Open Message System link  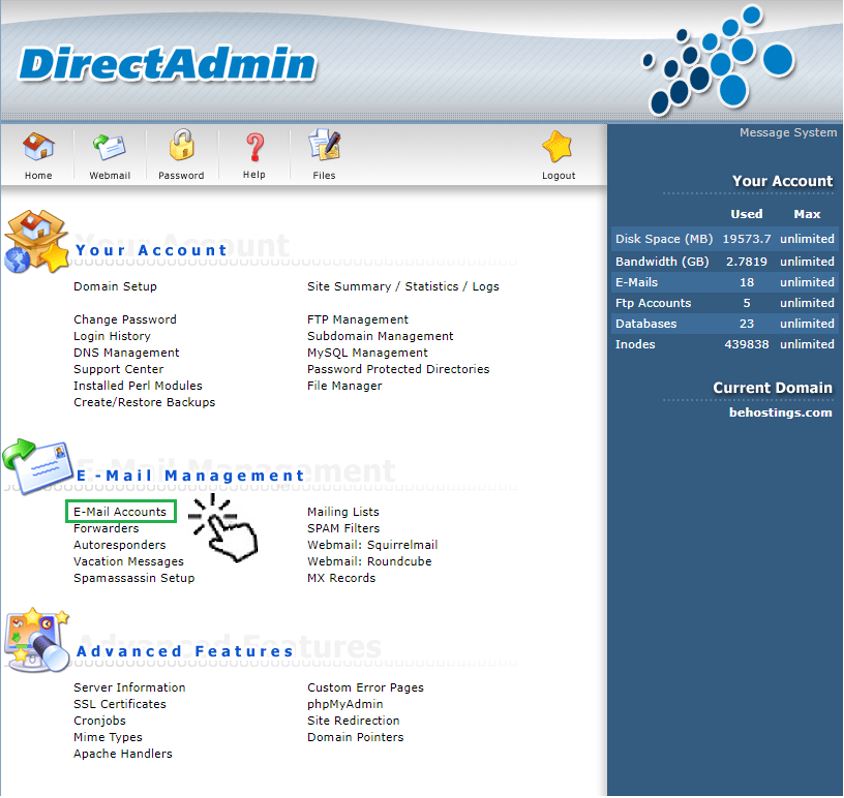click(788, 132)
